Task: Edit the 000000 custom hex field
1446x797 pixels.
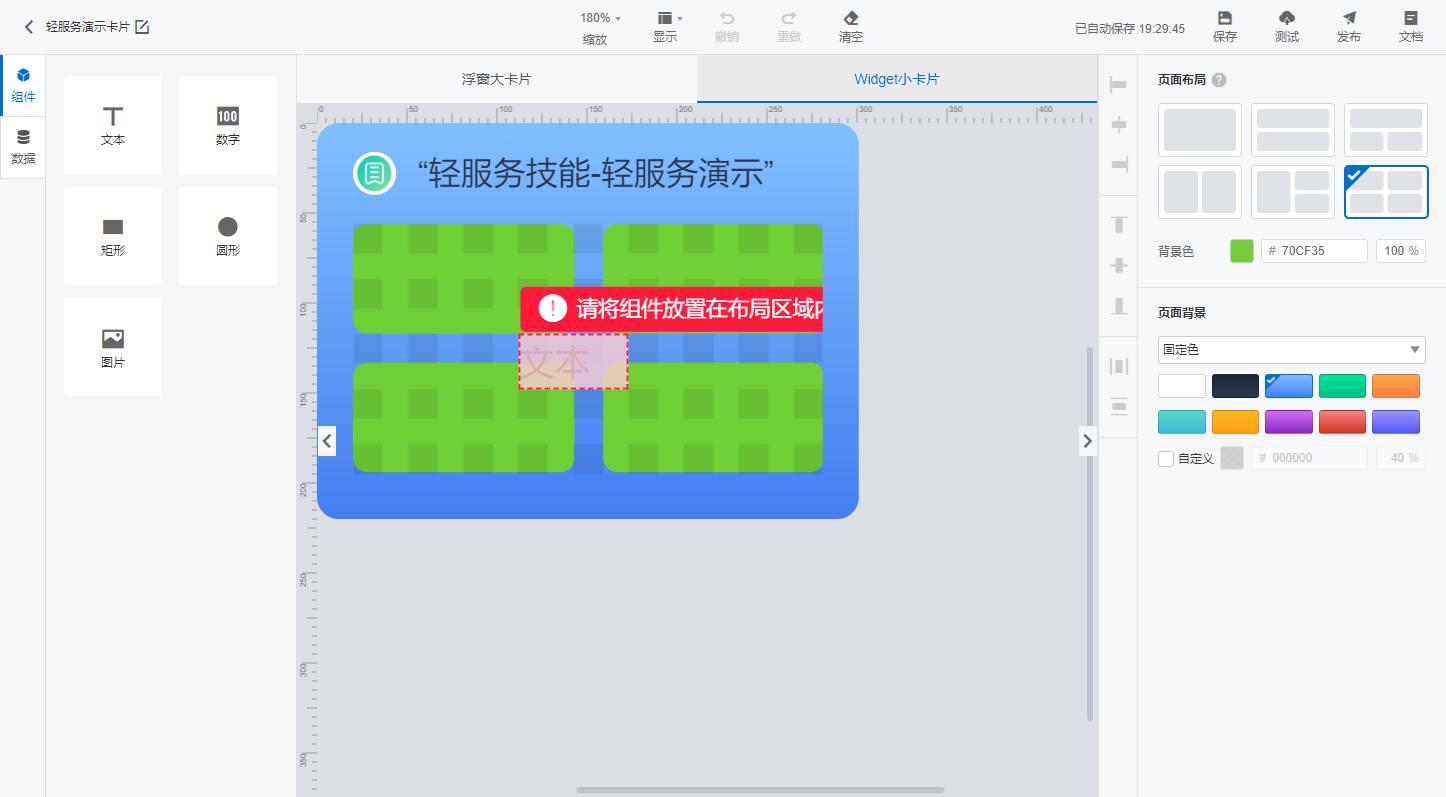Action: tap(1309, 458)
